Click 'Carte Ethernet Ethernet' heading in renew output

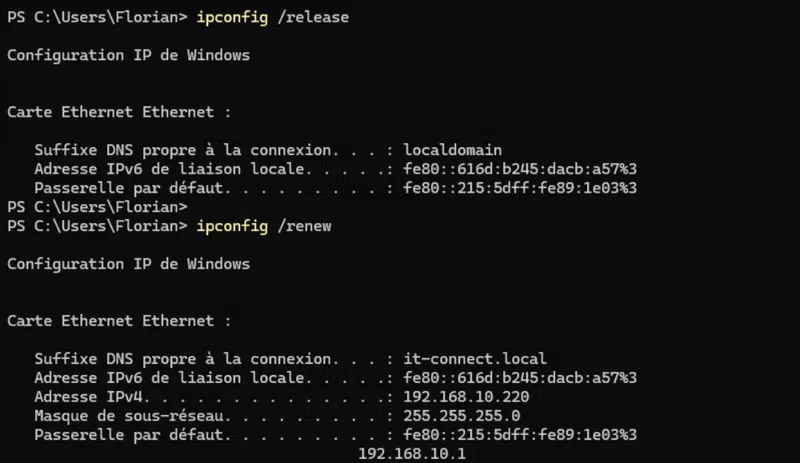119,321
